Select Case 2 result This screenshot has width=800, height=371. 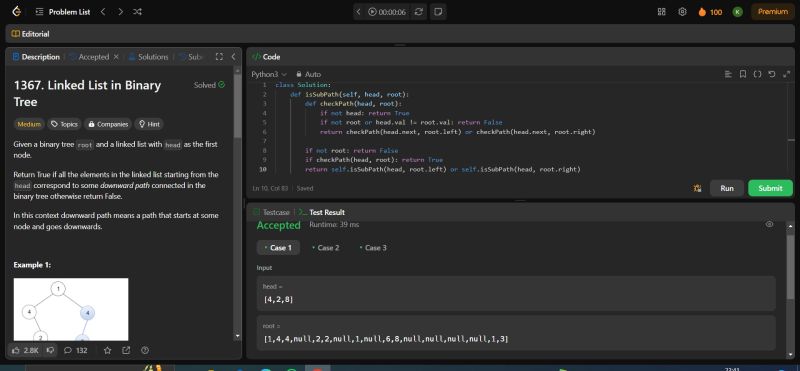pyautogui.click(x=326, y=248)
